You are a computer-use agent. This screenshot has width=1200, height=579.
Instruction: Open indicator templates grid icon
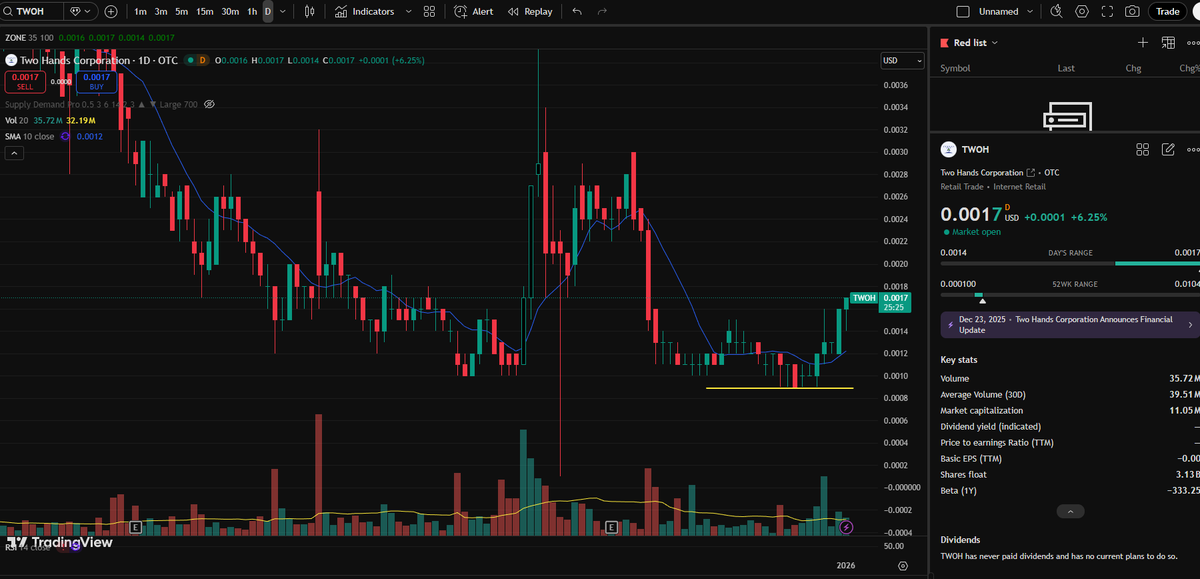click(x=429, y=12)
